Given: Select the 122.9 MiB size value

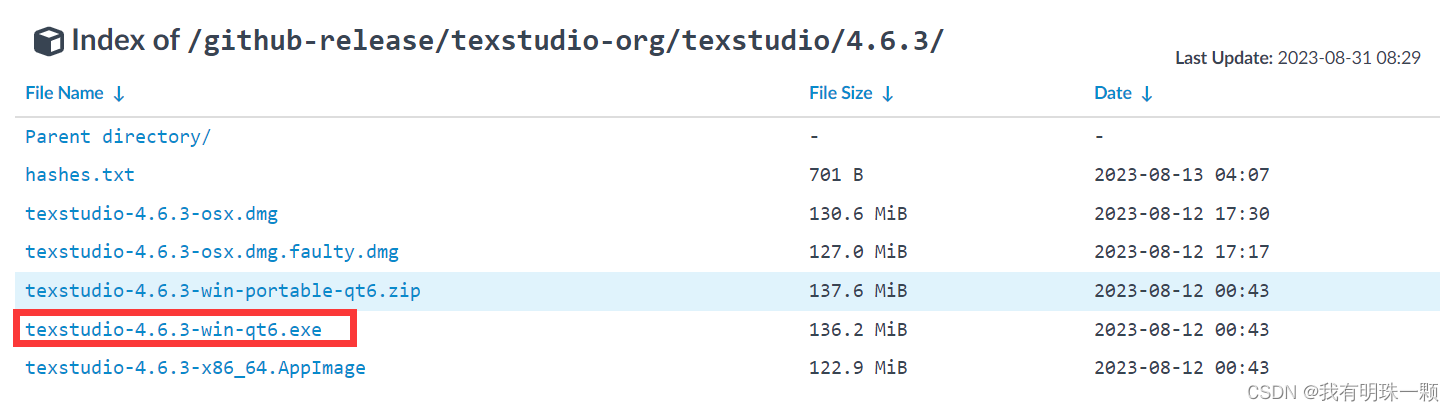Looking at the screenshot, I should coord(858,368).
